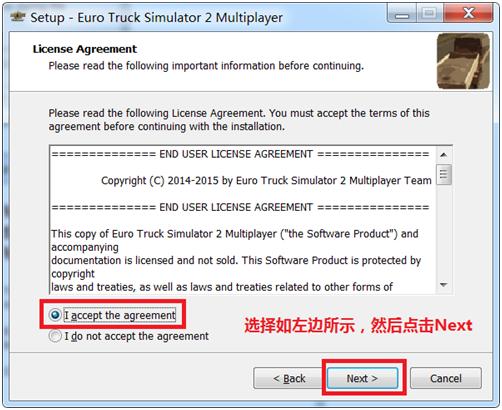Click the license box scroll-up arrow
Screen dimensions: 502x410
coord(444,155)
